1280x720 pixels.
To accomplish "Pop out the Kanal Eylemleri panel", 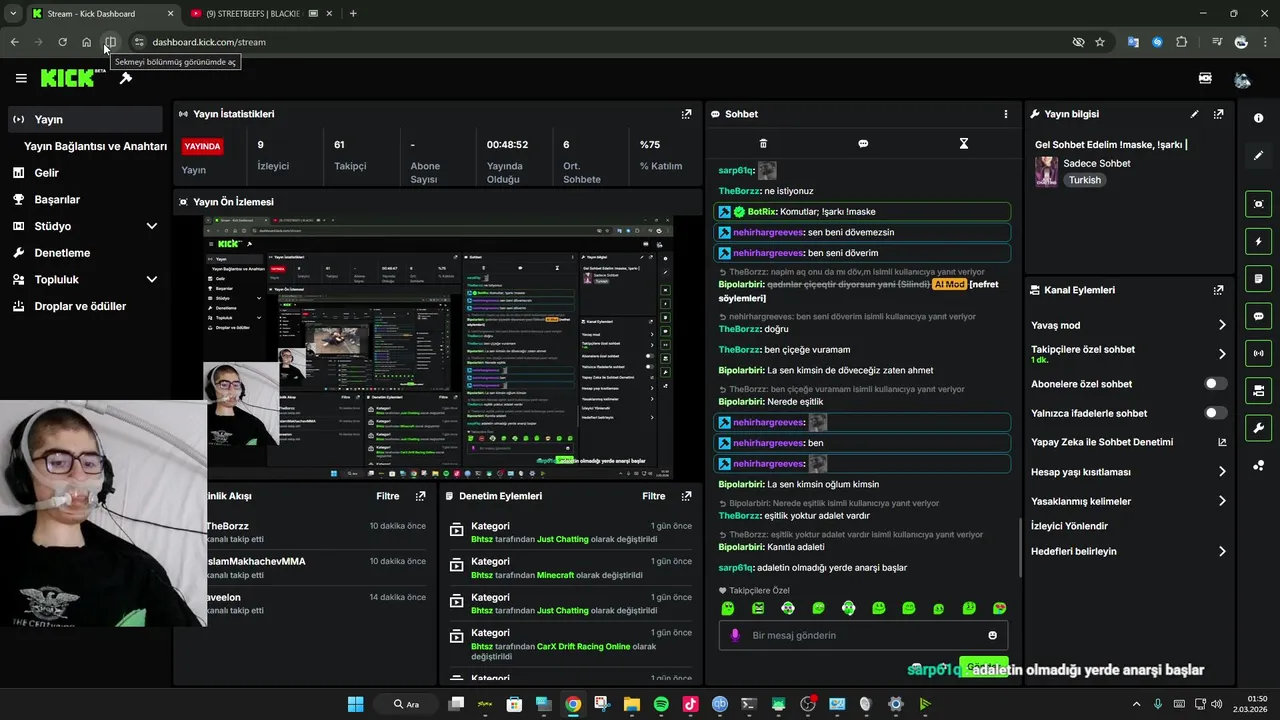I will [x=1218, y=290].
